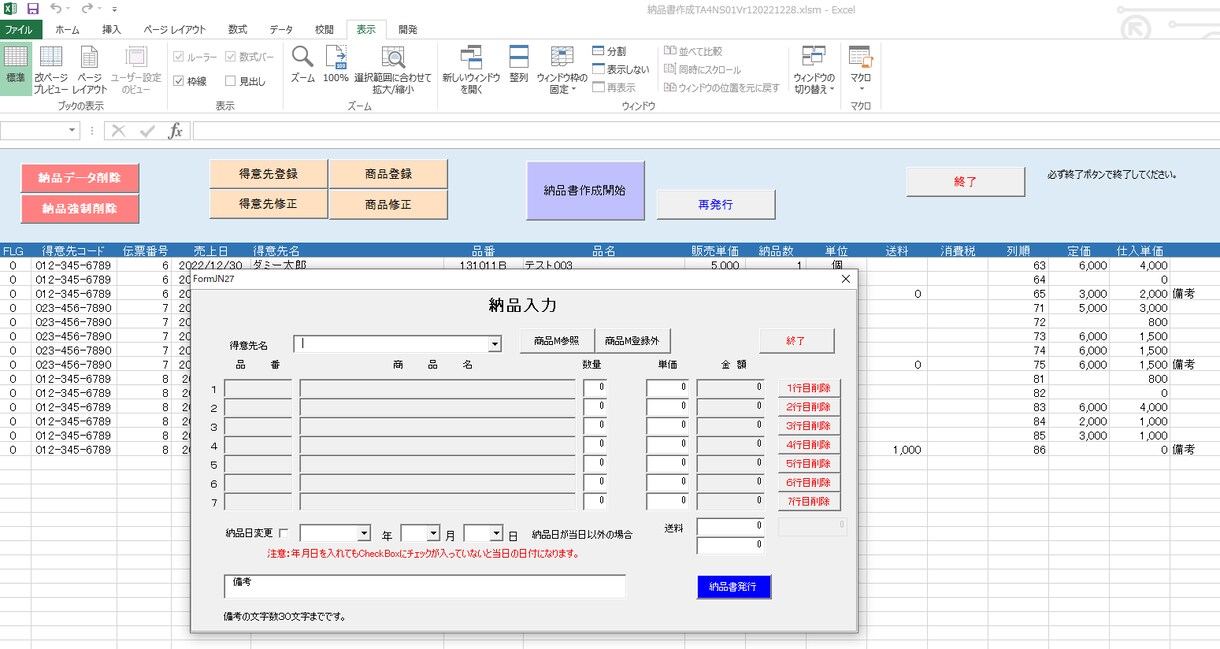
Task: Click 商品M参照 in the form
Action: pyautogui.click(x=557, y=341)
